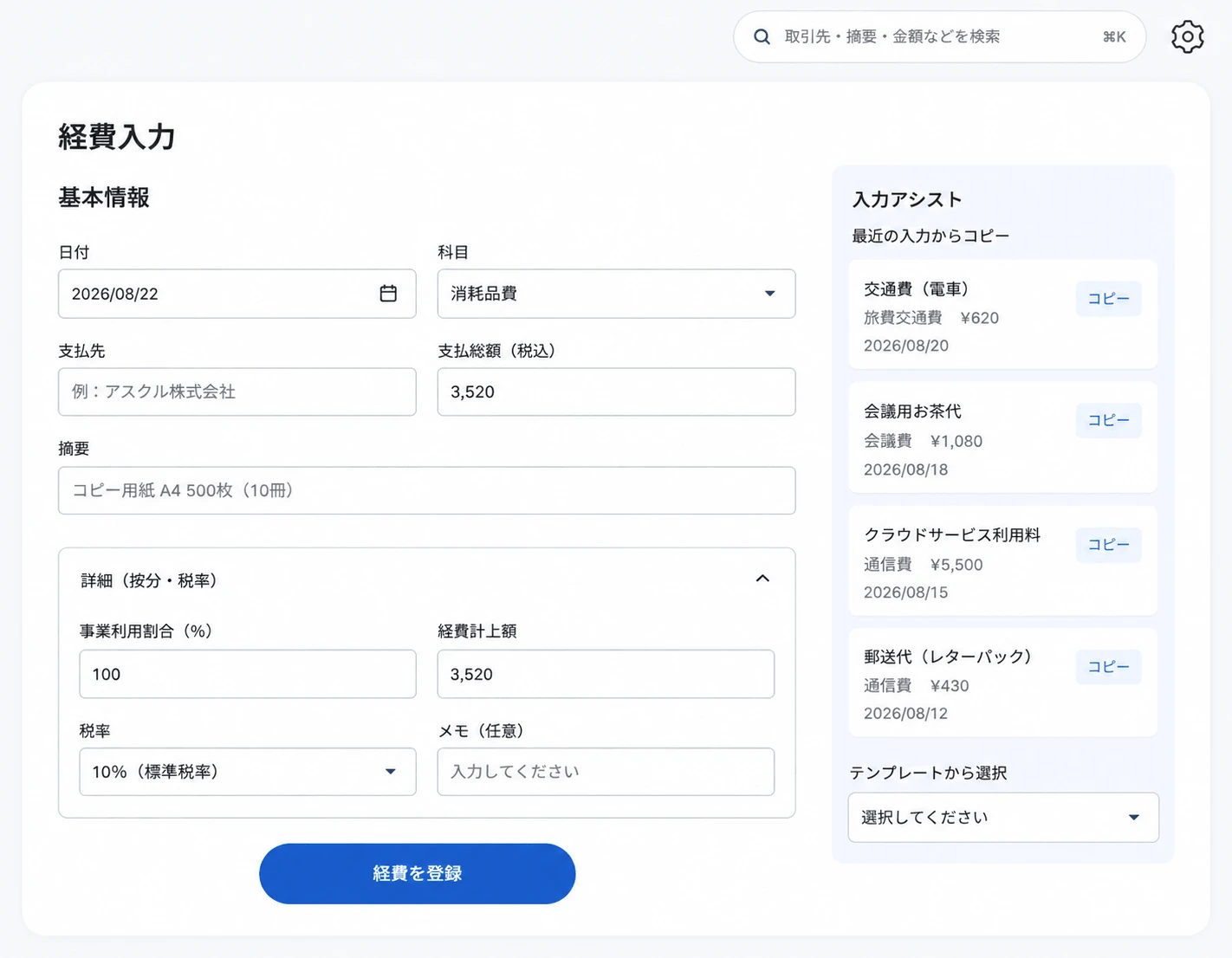The height and width of the screenshot is (958, 1232).
Task: Click the 経費計上額 input field
Action: pyautogui.click(x=606, y=674)
